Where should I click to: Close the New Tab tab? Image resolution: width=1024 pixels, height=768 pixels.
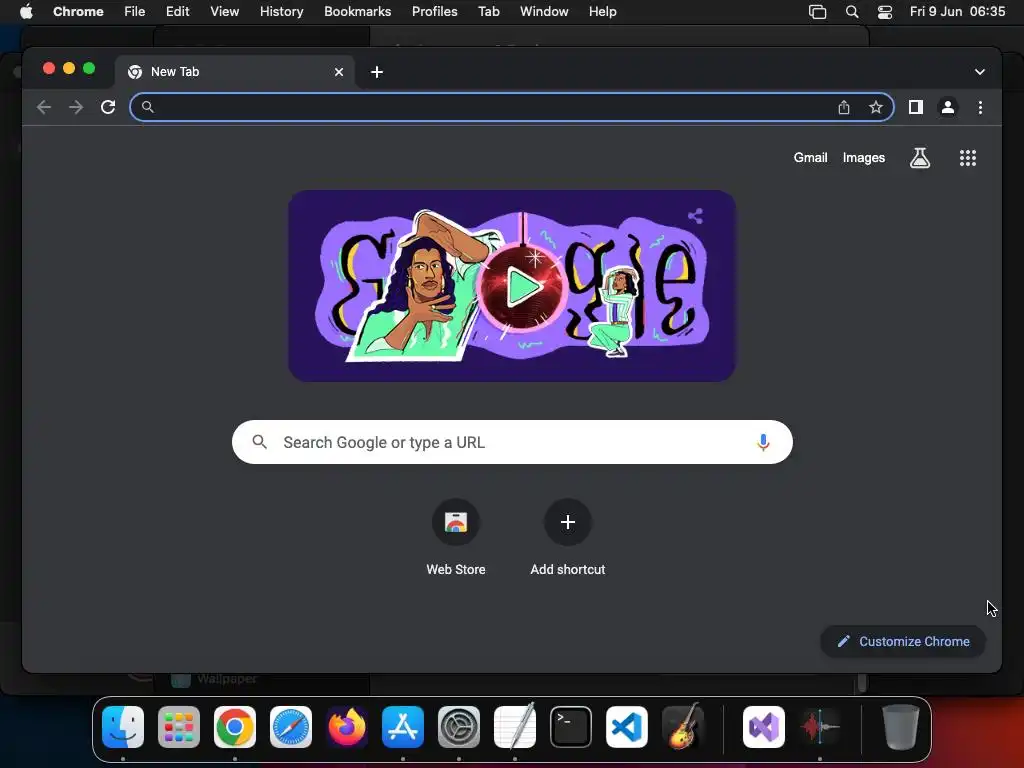point(339,72)
